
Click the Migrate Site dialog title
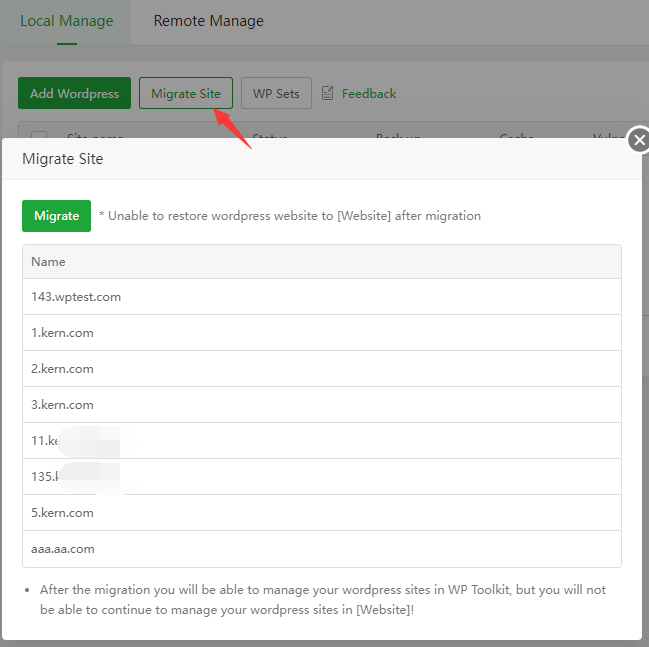[62, 158]
